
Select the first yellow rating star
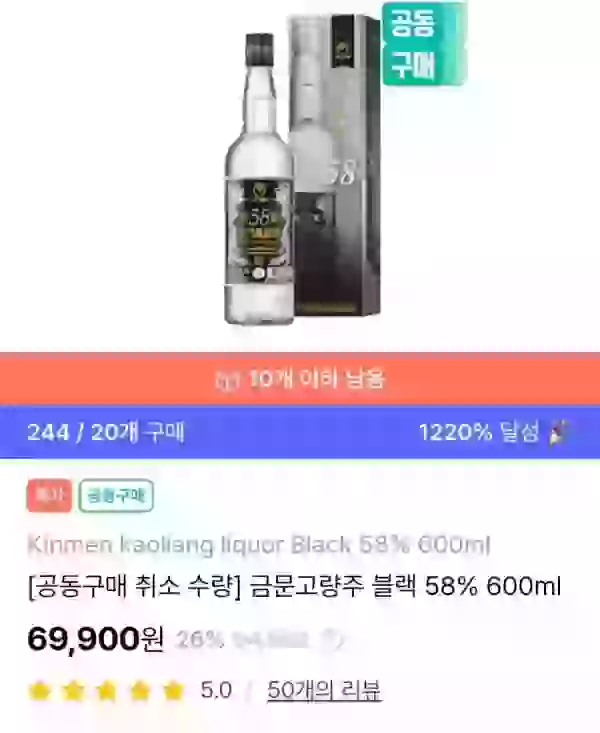click(x=40, y=690)
